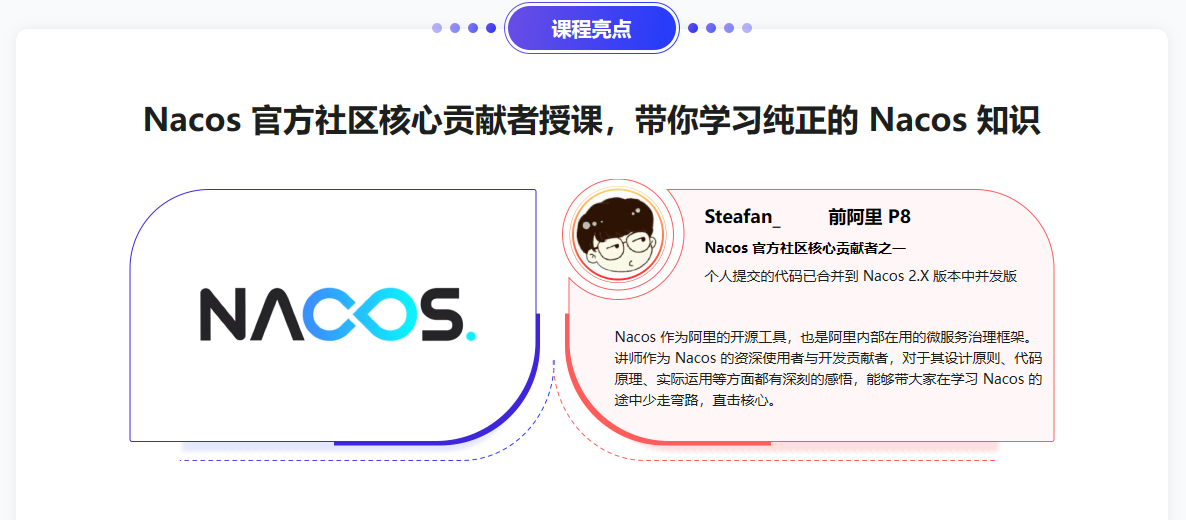
Task: Click the letter N in the NACOS logo
Action: point(225,314)
